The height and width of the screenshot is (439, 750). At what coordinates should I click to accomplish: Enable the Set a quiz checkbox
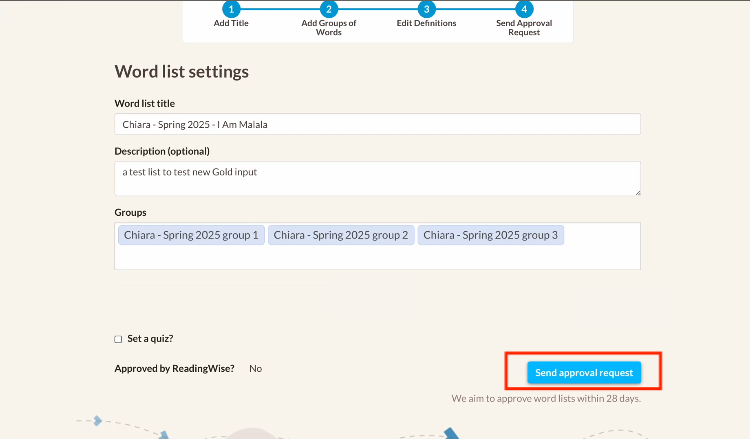tap(119, 339)
